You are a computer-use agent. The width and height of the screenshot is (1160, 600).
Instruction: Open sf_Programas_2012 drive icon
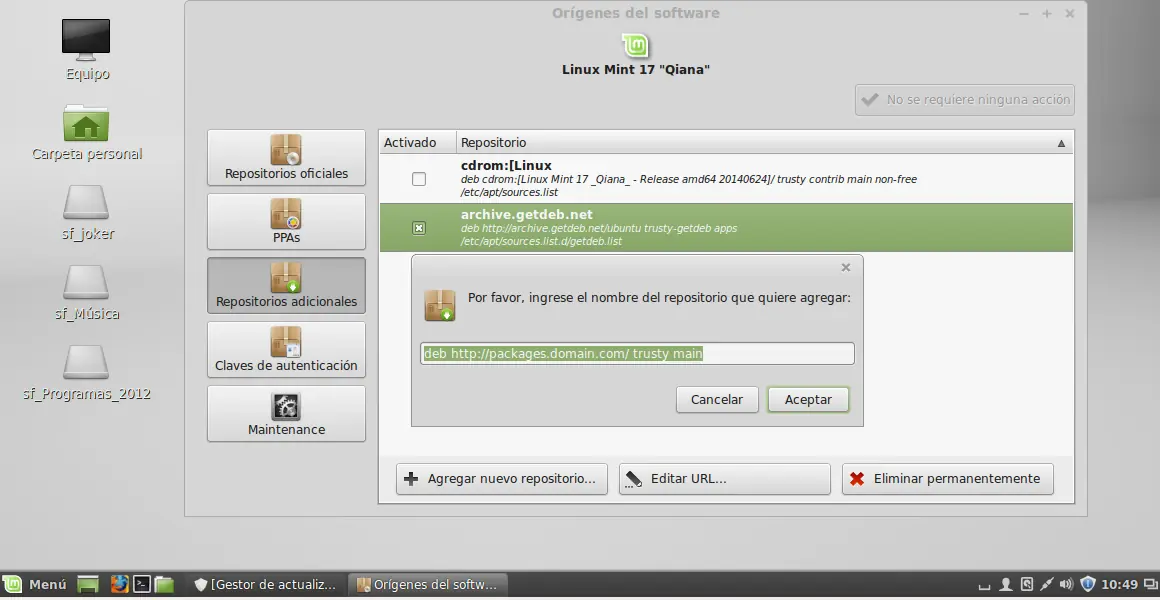pyautogui.click(x=87, y=372)
